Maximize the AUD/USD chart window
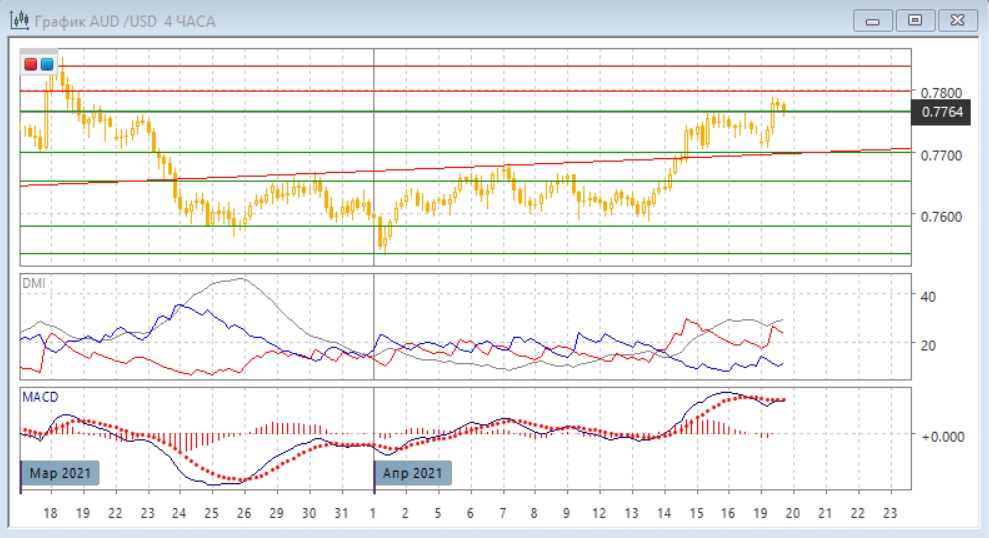The height and width of the screenshot is (538, 989). [914, 20]
